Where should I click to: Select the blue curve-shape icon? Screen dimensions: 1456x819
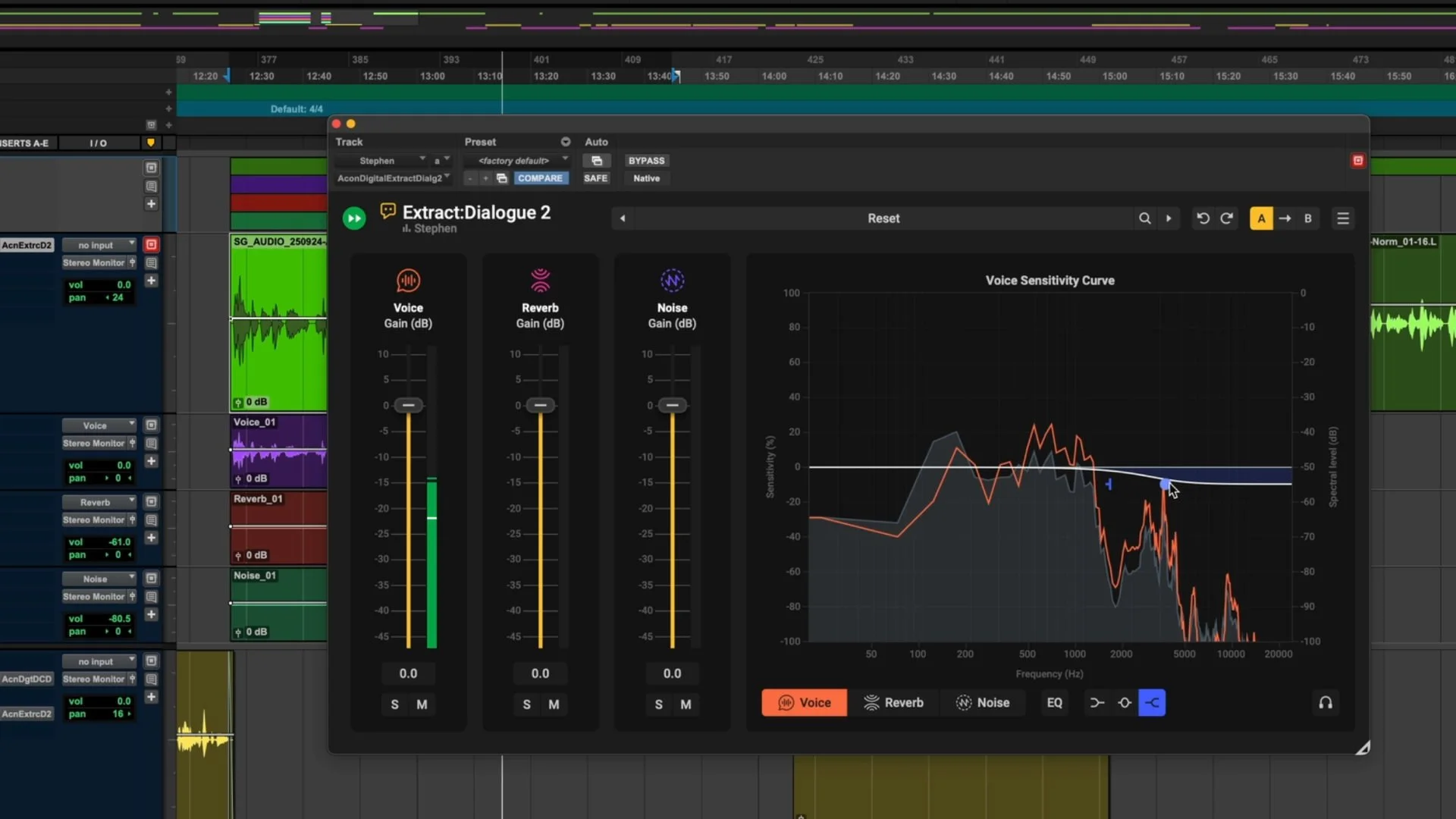tap(1151, 703)
